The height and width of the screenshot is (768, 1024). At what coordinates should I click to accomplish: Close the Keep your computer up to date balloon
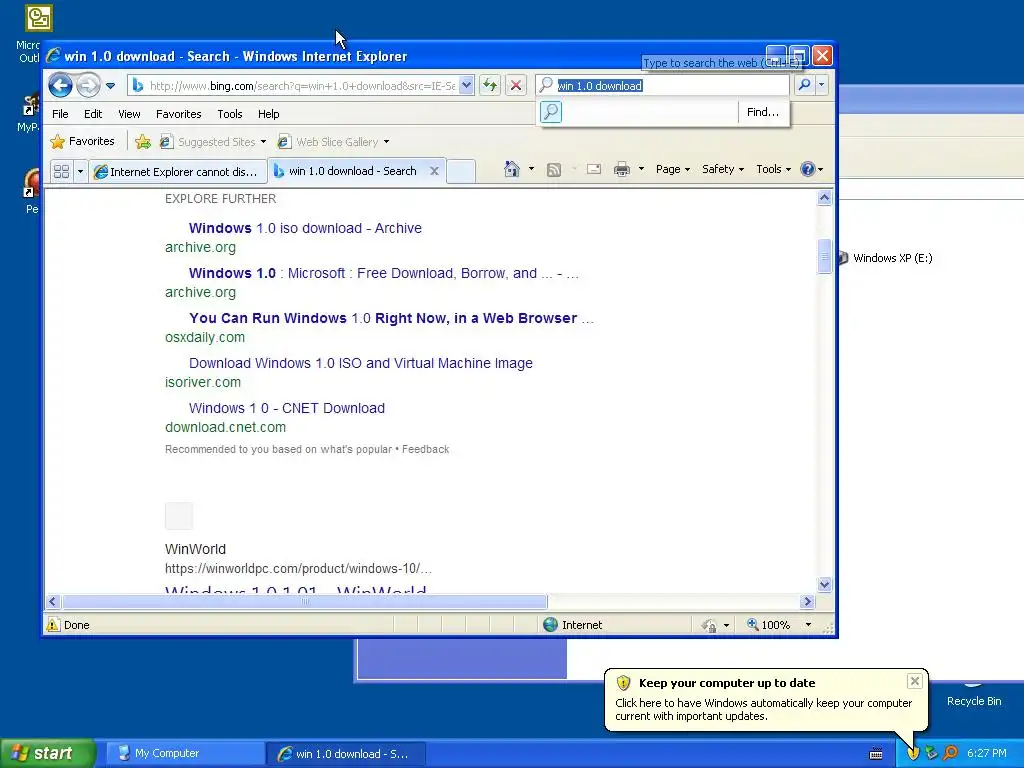[x=914, y=681]
